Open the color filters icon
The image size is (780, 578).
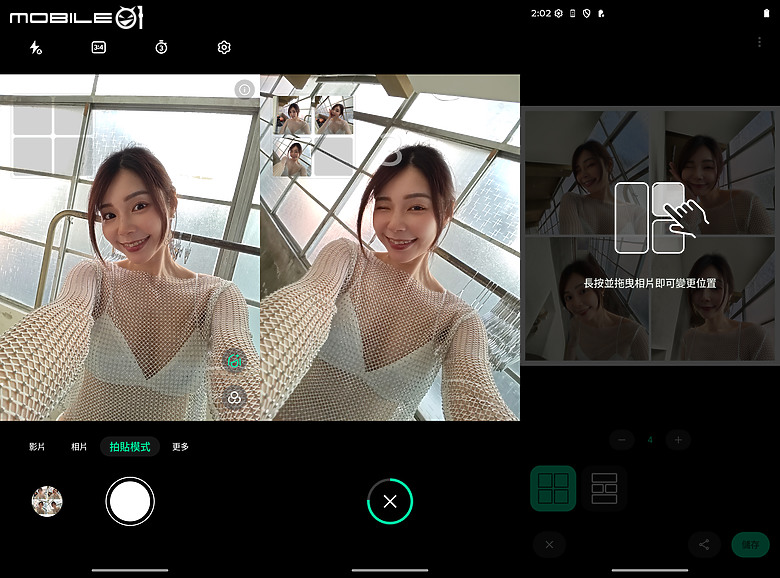[234, 398]
